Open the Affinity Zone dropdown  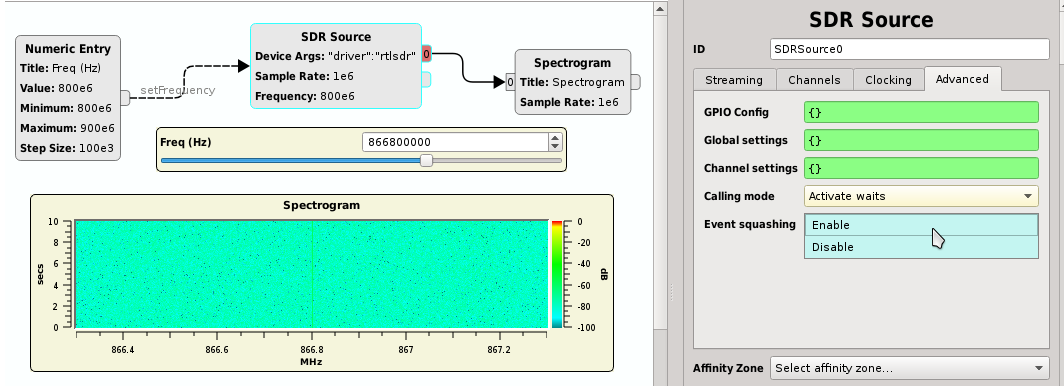pyautogui.click(x=909, y=368)
